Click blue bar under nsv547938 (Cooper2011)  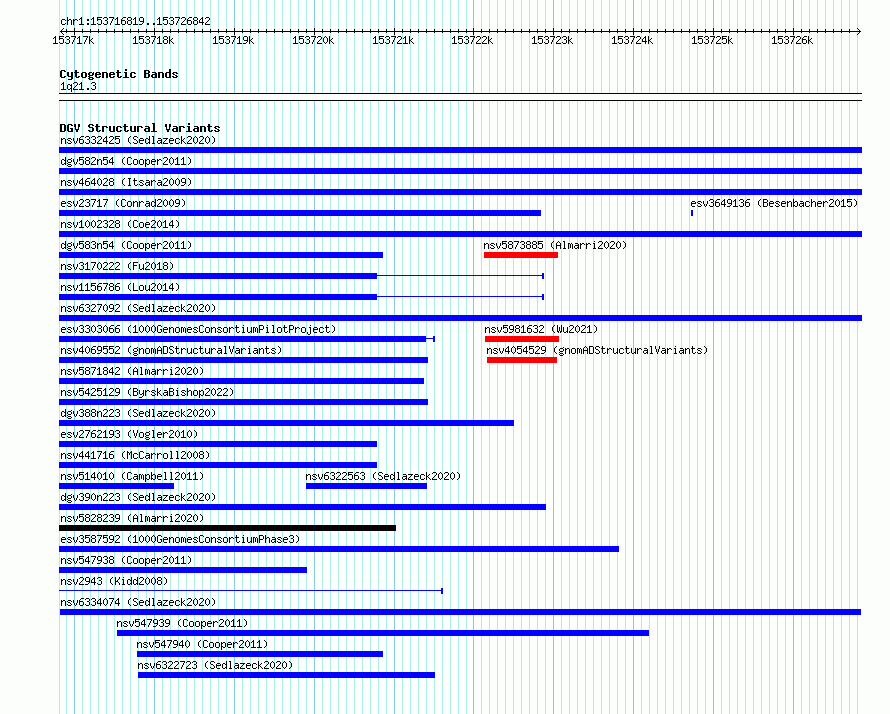(x=183, y=570)
